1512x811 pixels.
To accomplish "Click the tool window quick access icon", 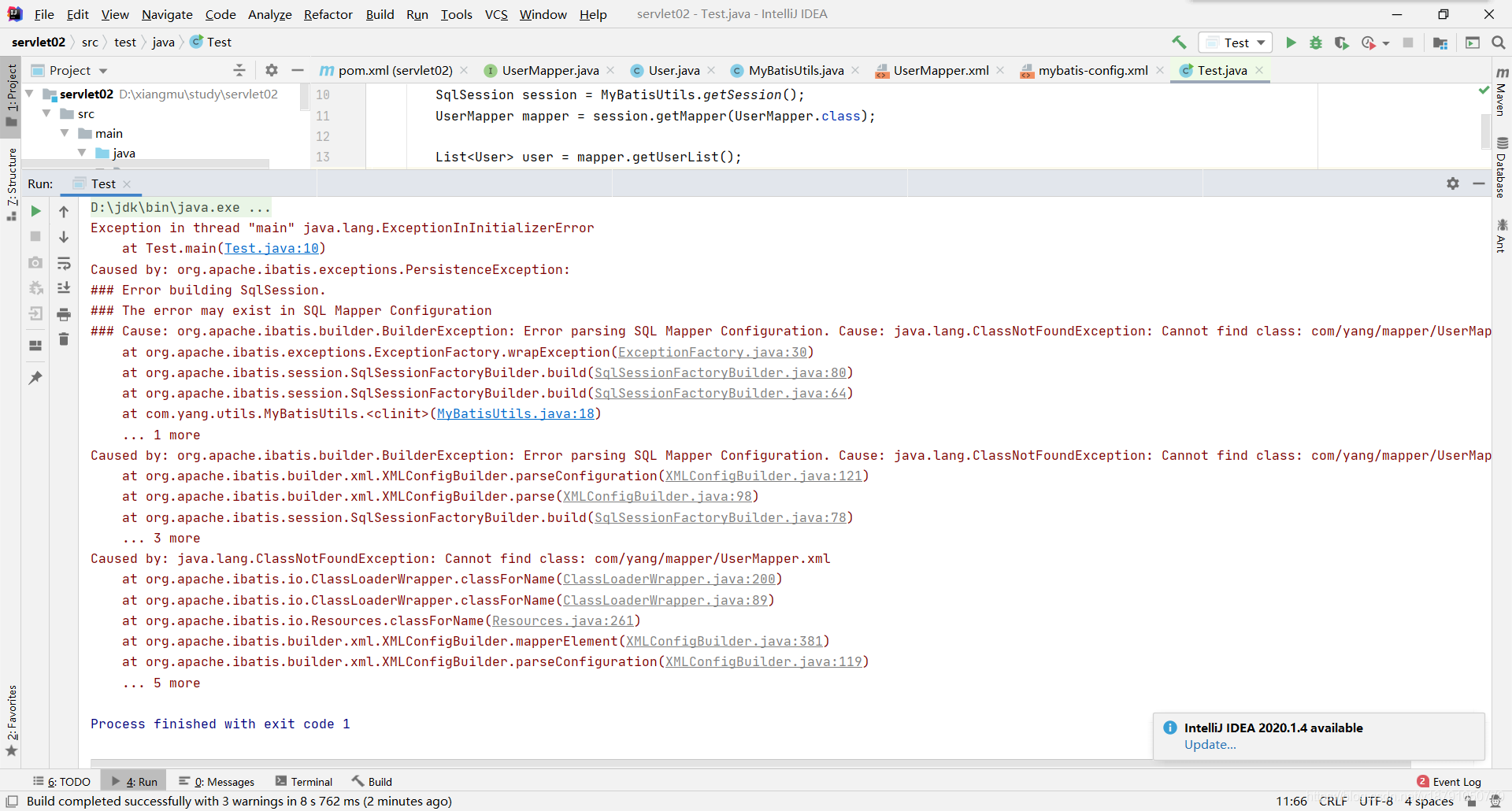I will (12, 801).
